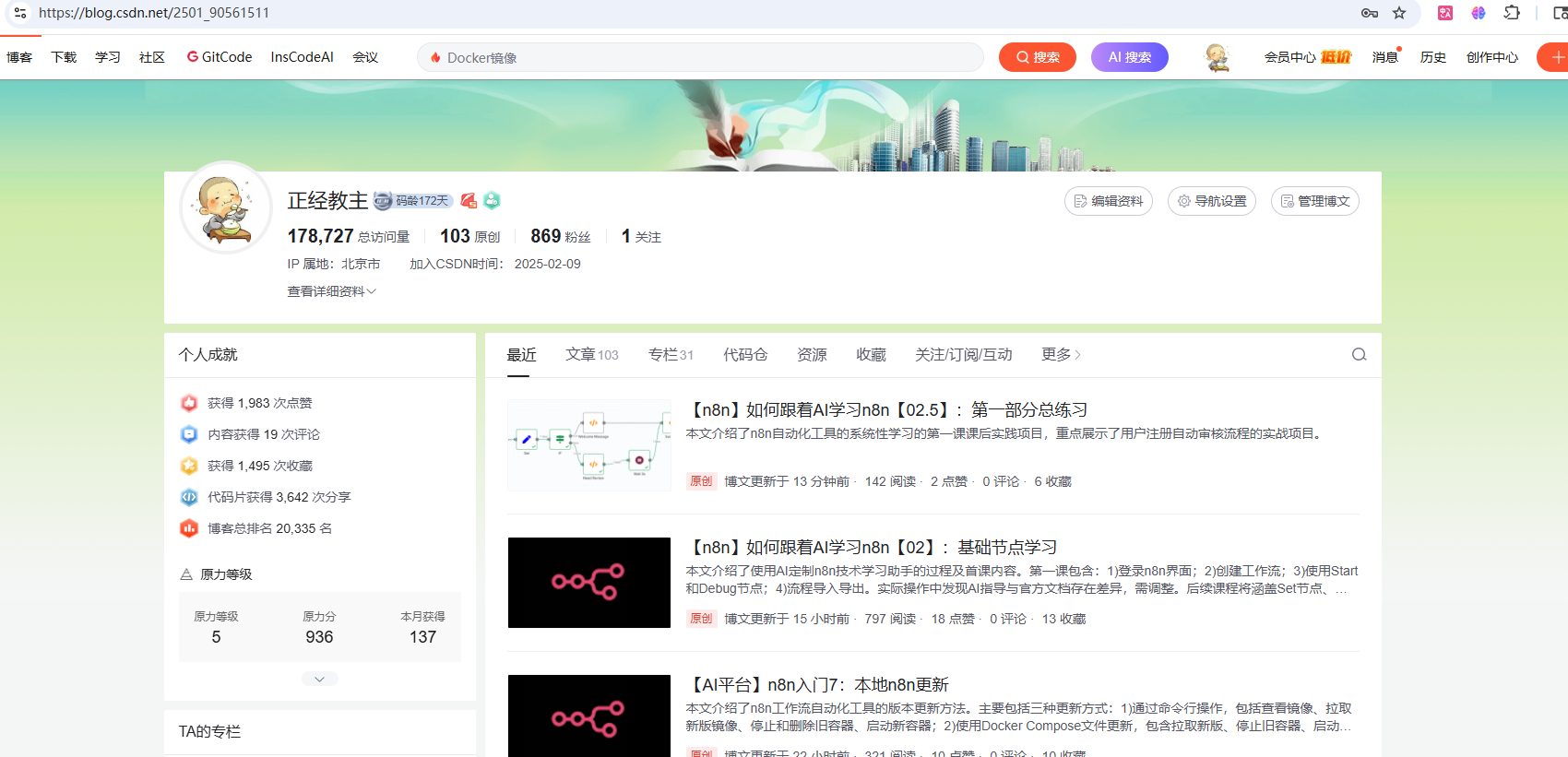The width and height of the screenshot is (1568, 757).
Task: Click the 178,727 总访问量 count
Action: [349, 236]
